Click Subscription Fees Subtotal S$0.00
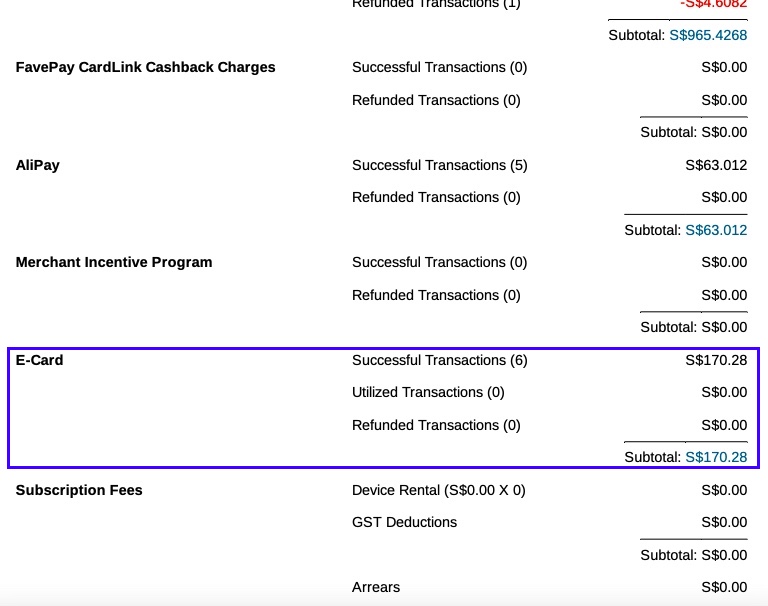Viewport: 768px width, 606px height. click(694, 555)
